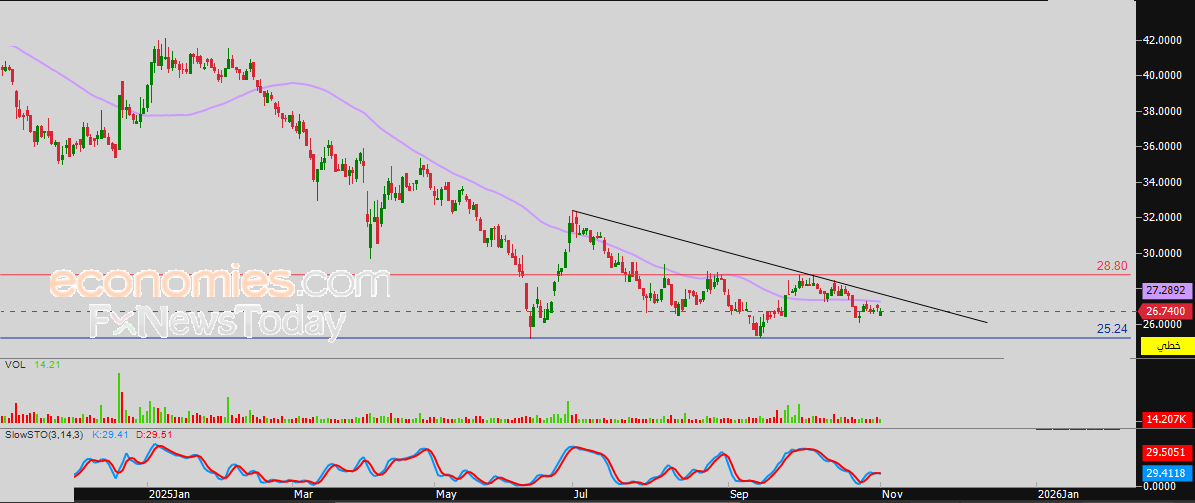Select the blue 29.4118 stochastic tag
The width and height of the screenshot is (1195, 503).
(1166, 472)
